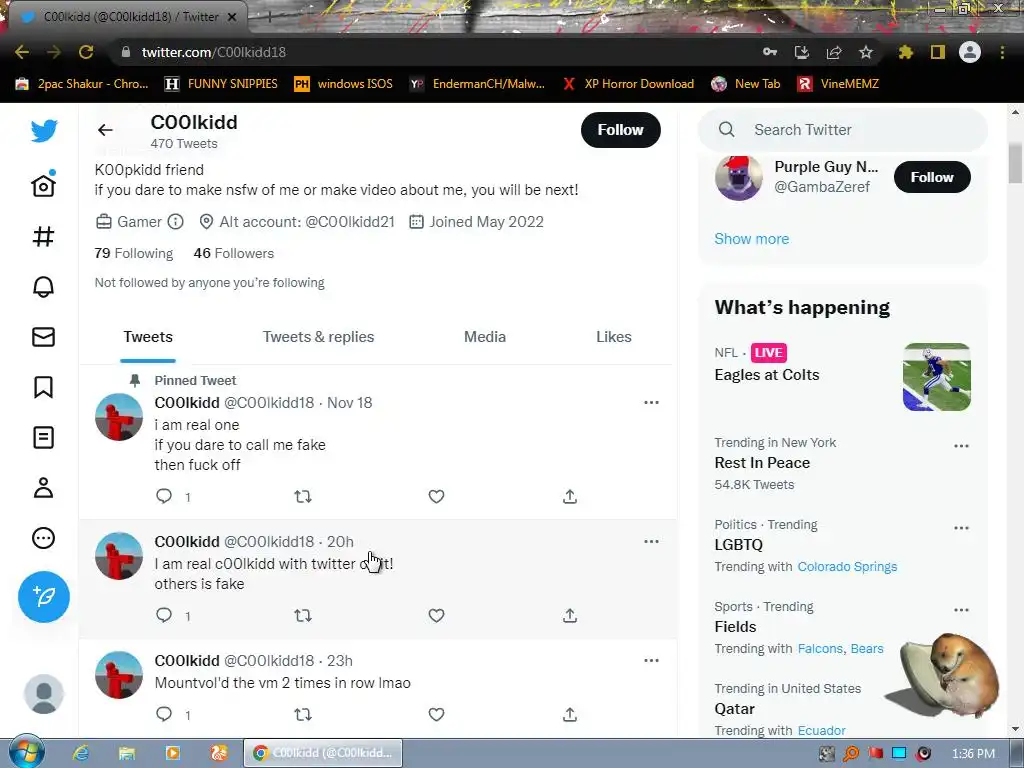Click the info icon next to Gamer

click(x=176, y=221)
